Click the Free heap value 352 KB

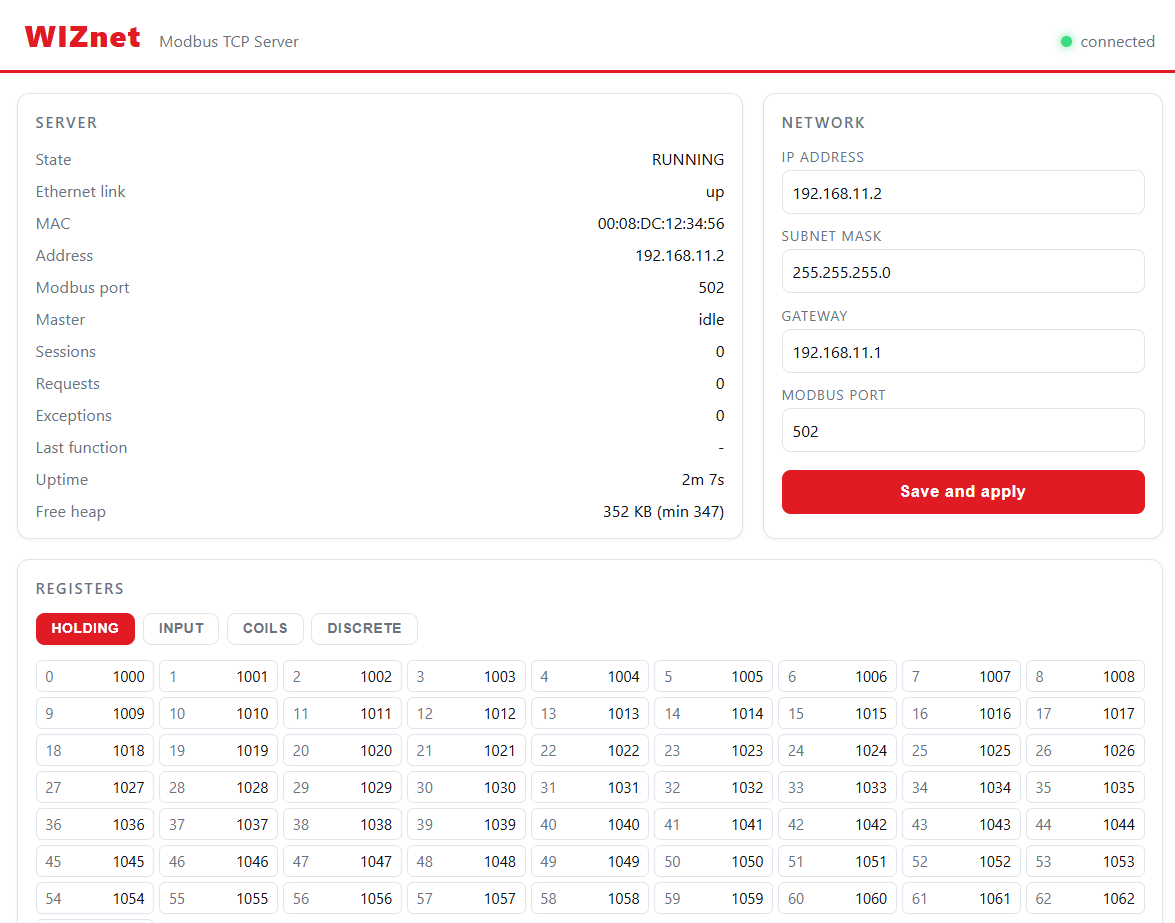click(x=663, y=512)
